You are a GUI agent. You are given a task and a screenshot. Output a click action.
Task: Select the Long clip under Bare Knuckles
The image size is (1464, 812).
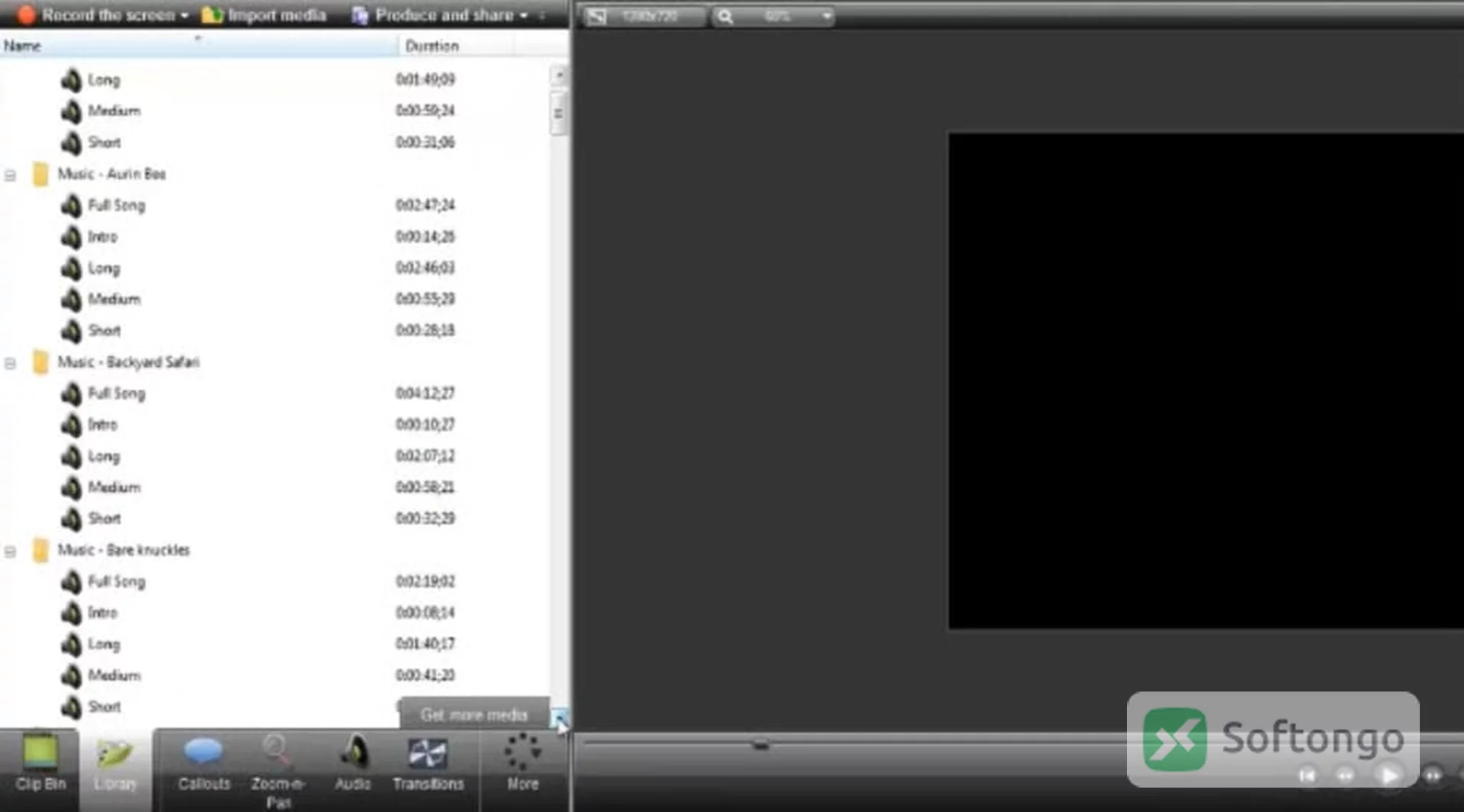pos(104,644)
